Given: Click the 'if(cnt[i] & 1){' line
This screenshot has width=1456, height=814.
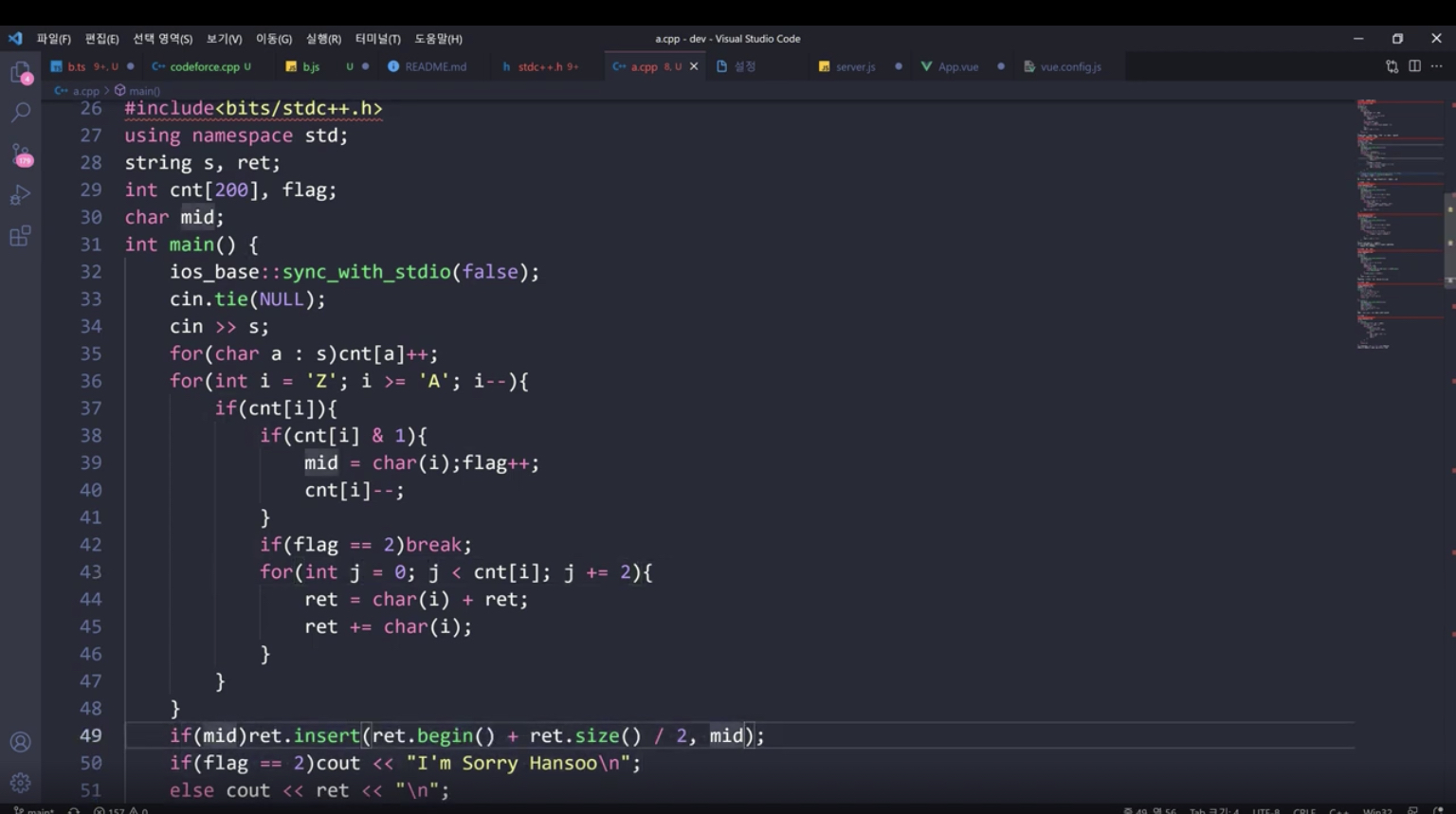Looking at the screenshot, I should click(x=344, y=436).
